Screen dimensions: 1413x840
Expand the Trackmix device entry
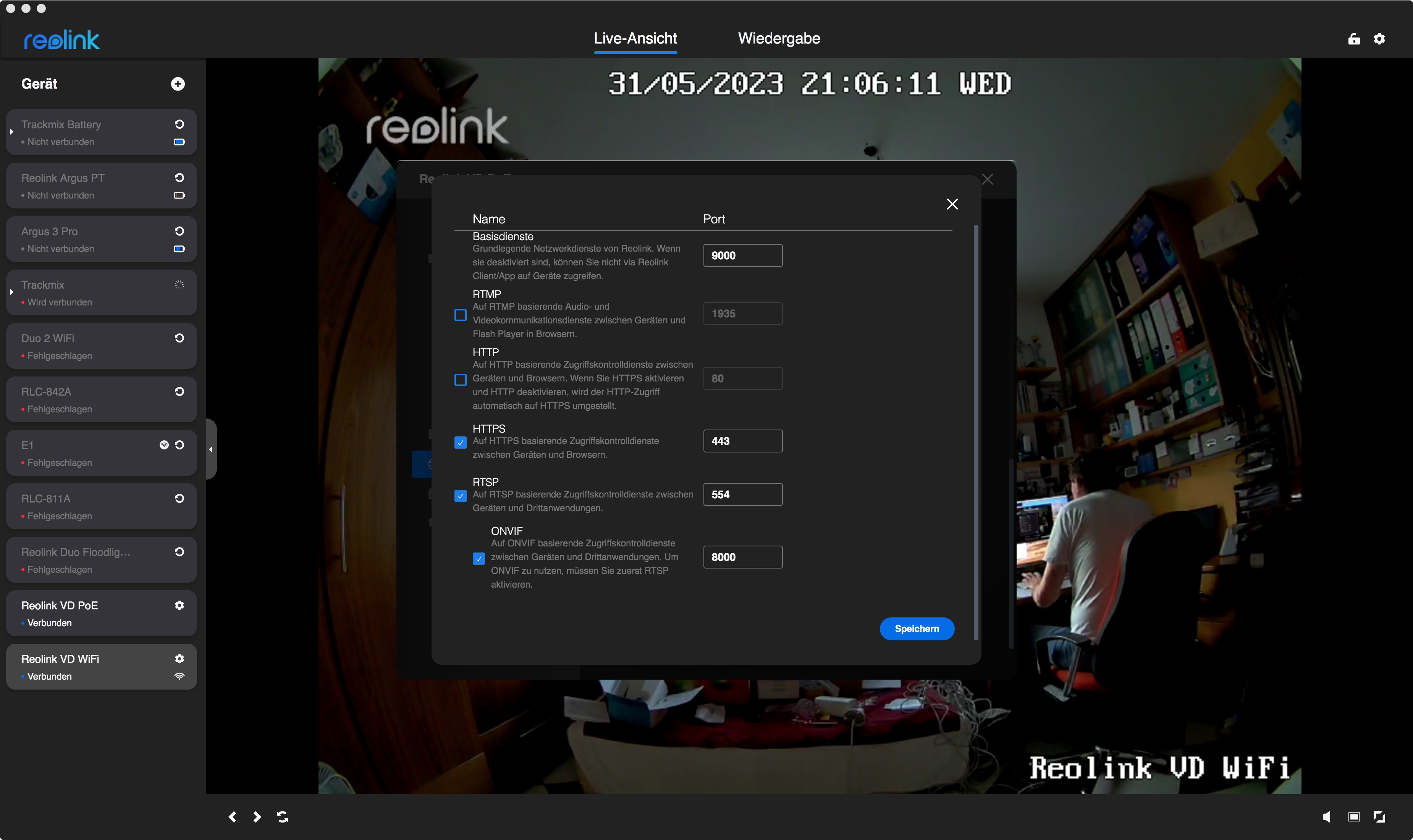11,292
